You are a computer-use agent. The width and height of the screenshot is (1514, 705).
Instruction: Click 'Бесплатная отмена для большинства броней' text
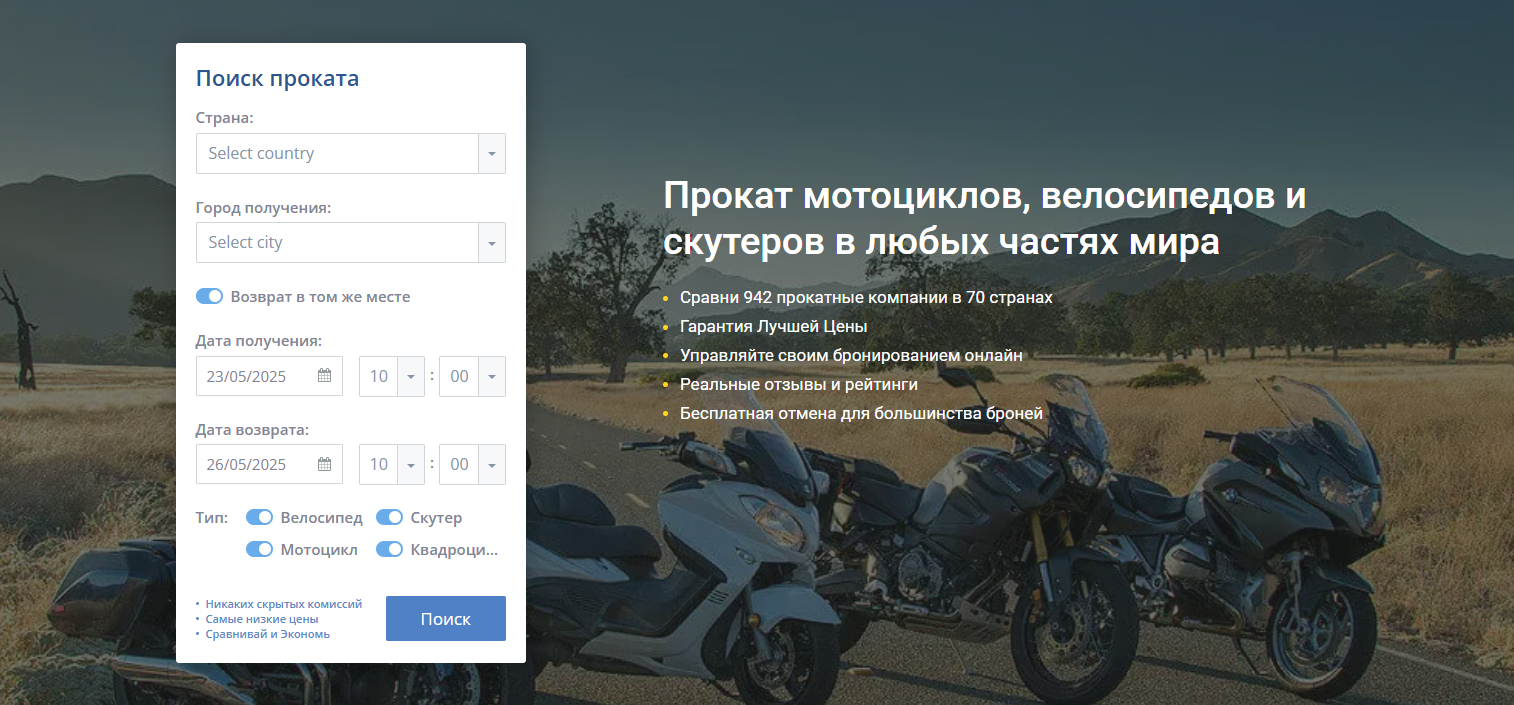861,413
